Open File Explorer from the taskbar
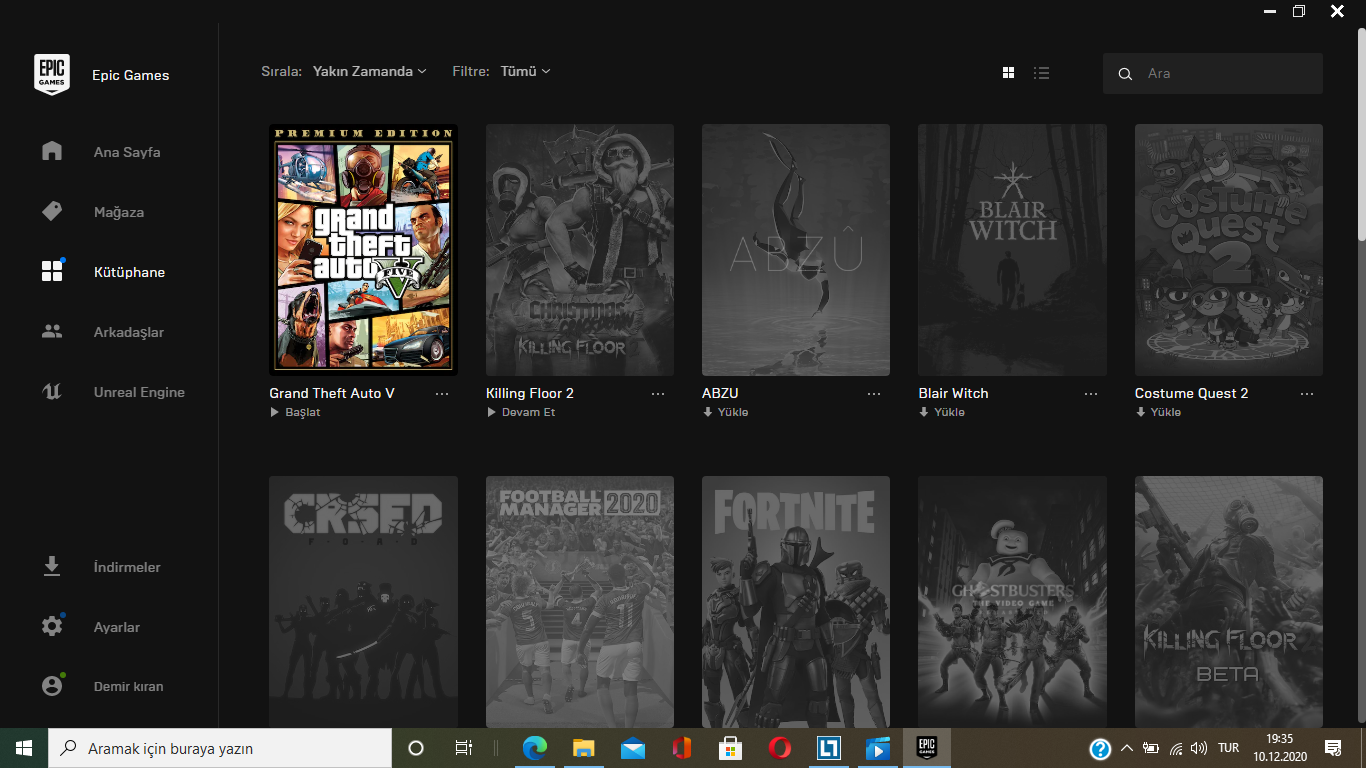 584,748
